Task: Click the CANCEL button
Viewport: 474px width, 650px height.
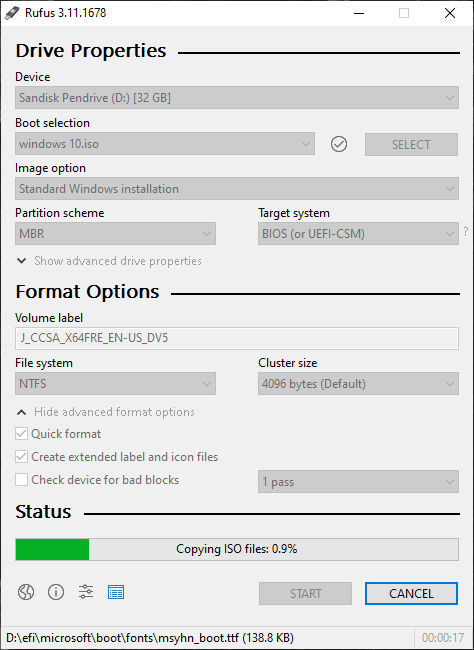Action: [x=411, y=594]
